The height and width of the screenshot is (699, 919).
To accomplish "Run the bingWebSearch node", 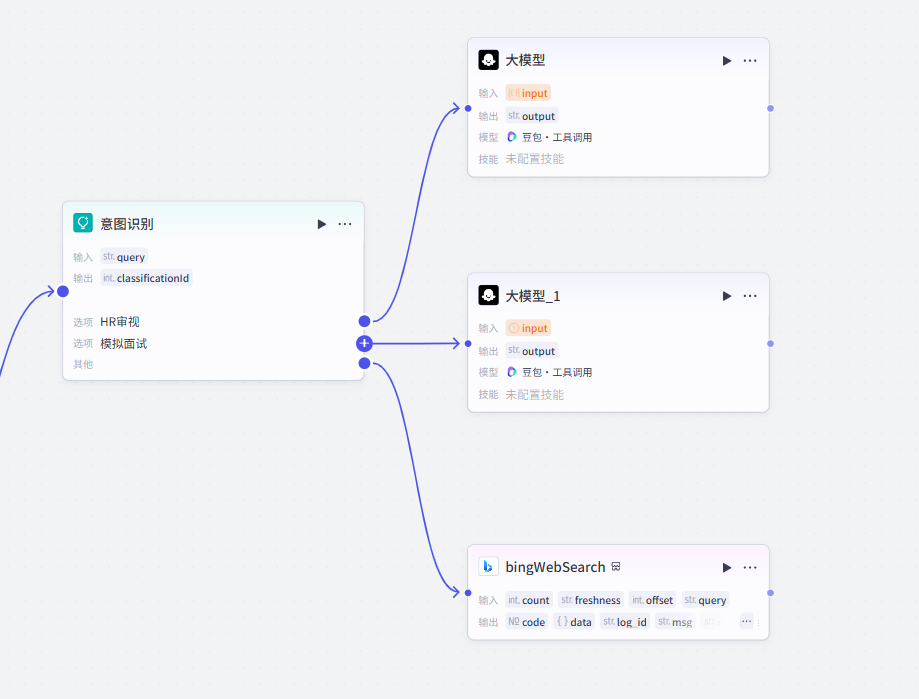I will pos(727,567).
